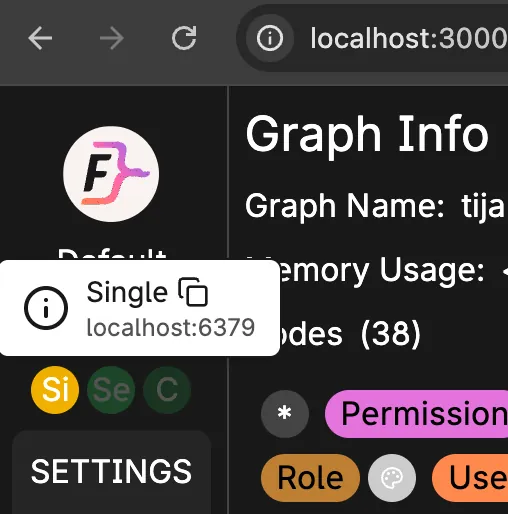
Task: Reload the page with the refresh icon
Action: click(x=184, y=38)
